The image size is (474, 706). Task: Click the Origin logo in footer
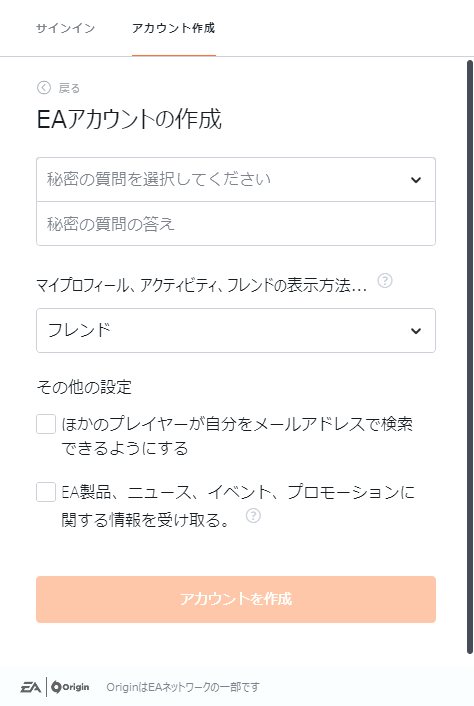(x=71, y=687)
